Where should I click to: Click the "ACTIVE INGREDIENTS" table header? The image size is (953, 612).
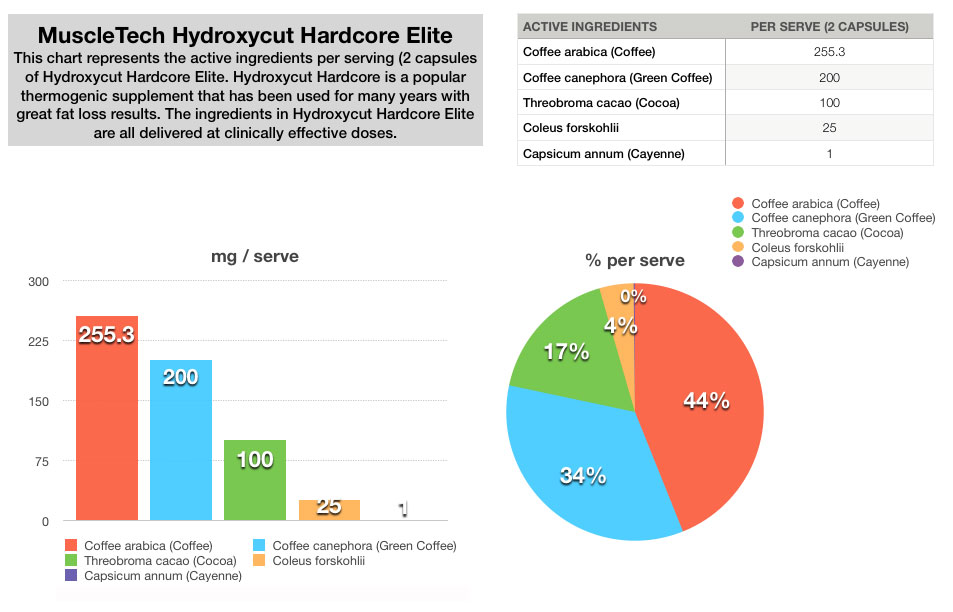[590, 27]
